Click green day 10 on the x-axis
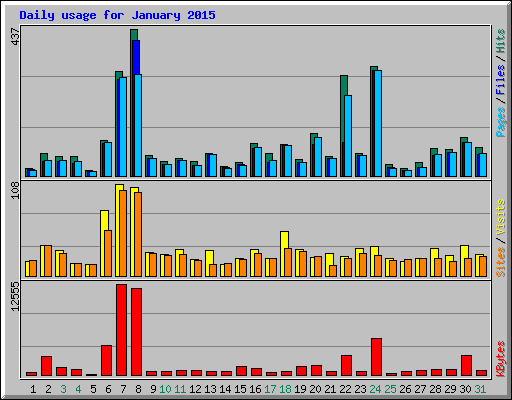The height and width of the screenshot is (400, 512). click(165, 389)
